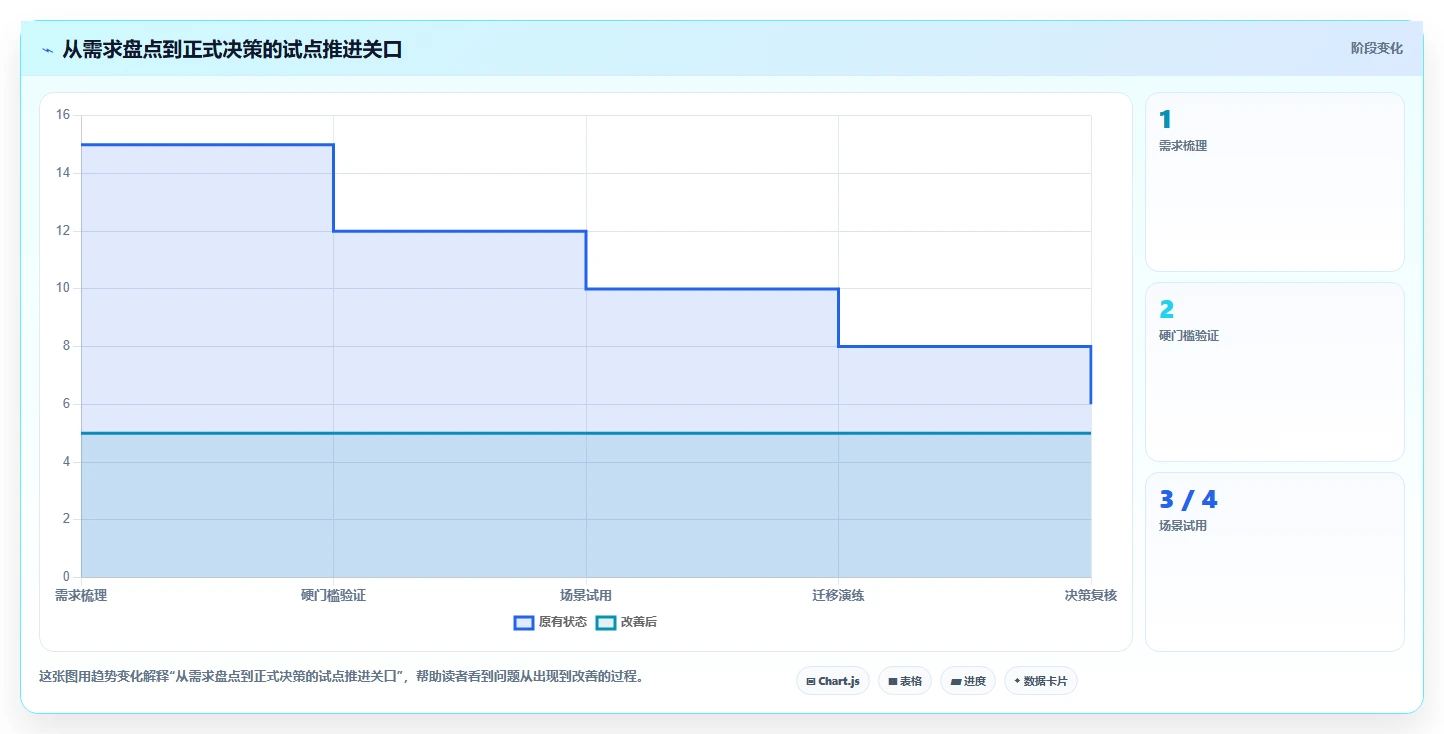This screenshot has width=1444, height=734.
Task: Select the 表格 tag pill
Action: pos(905,681)
